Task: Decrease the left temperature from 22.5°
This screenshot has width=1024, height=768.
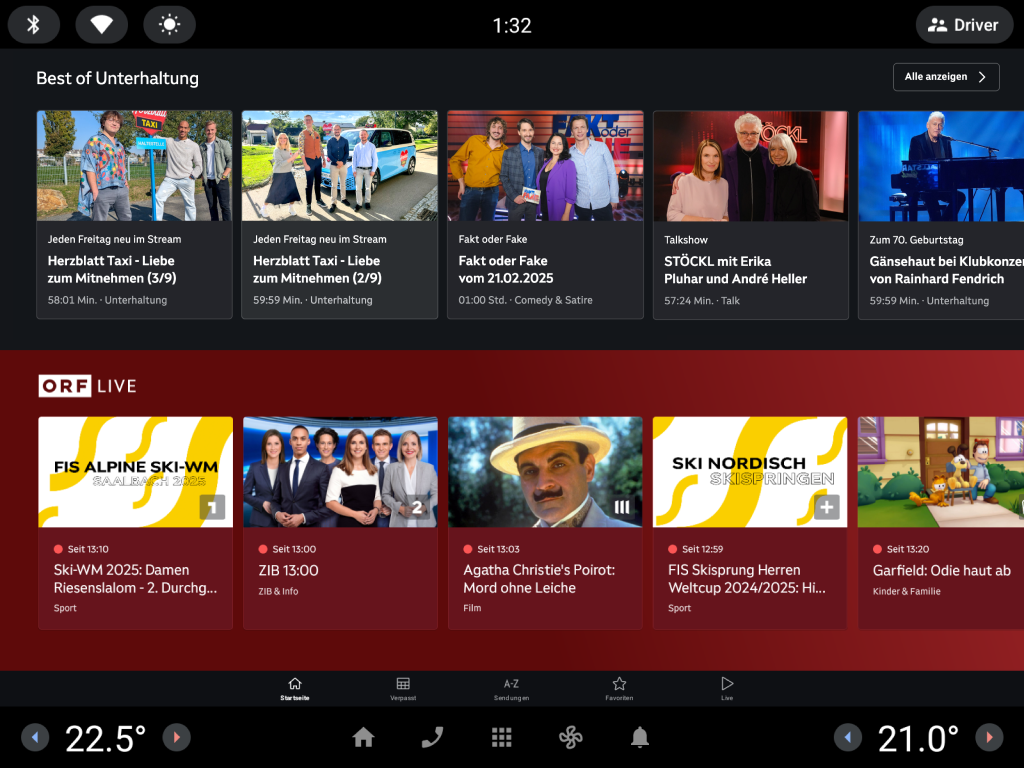Action: click(35, 738)
